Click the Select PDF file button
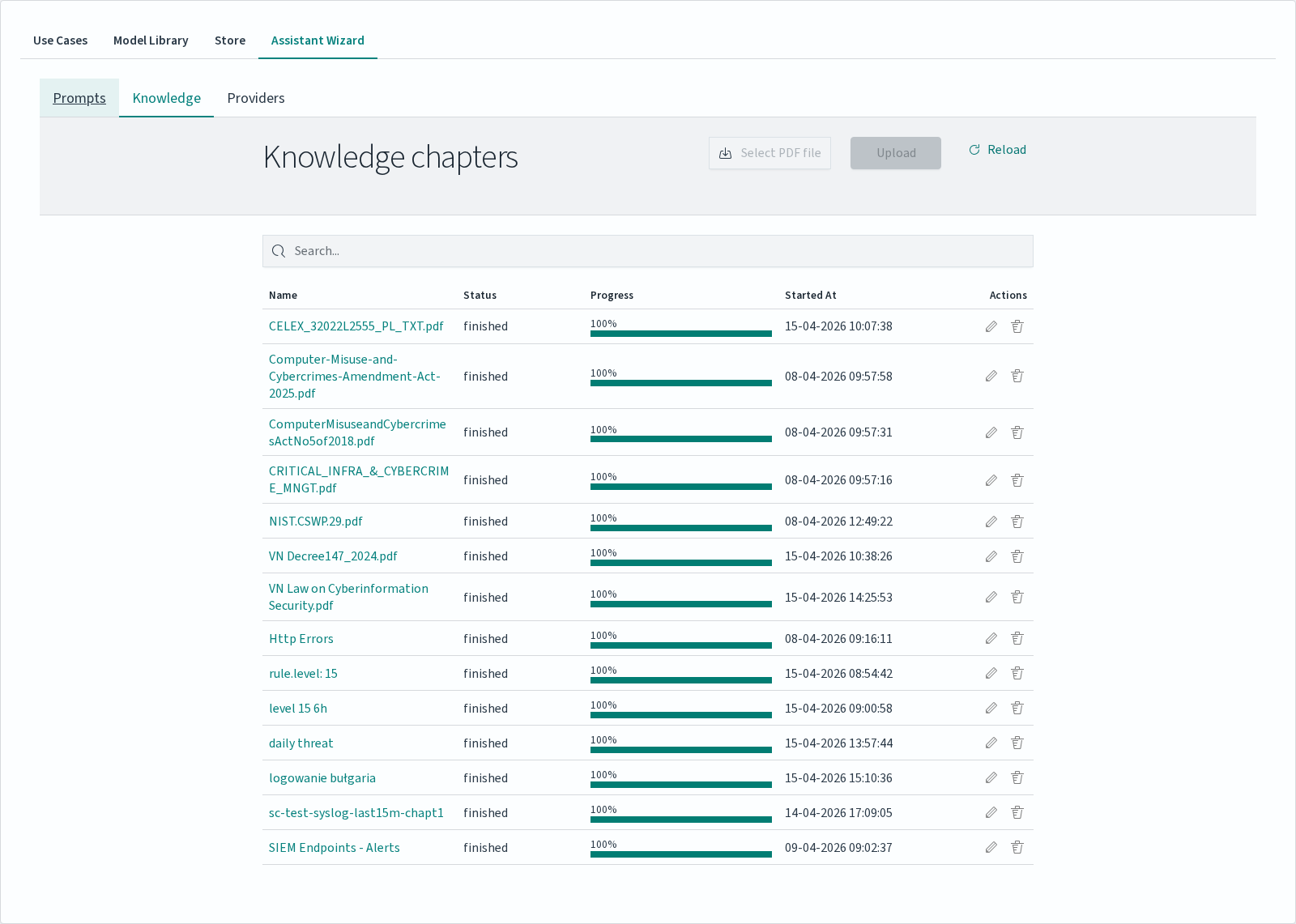 (x=769, y=153)
